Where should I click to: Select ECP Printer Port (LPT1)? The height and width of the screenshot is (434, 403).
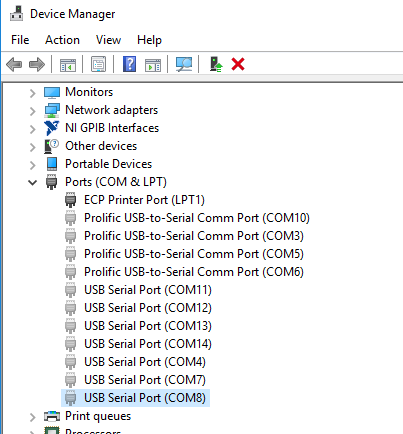pos(144,200)
